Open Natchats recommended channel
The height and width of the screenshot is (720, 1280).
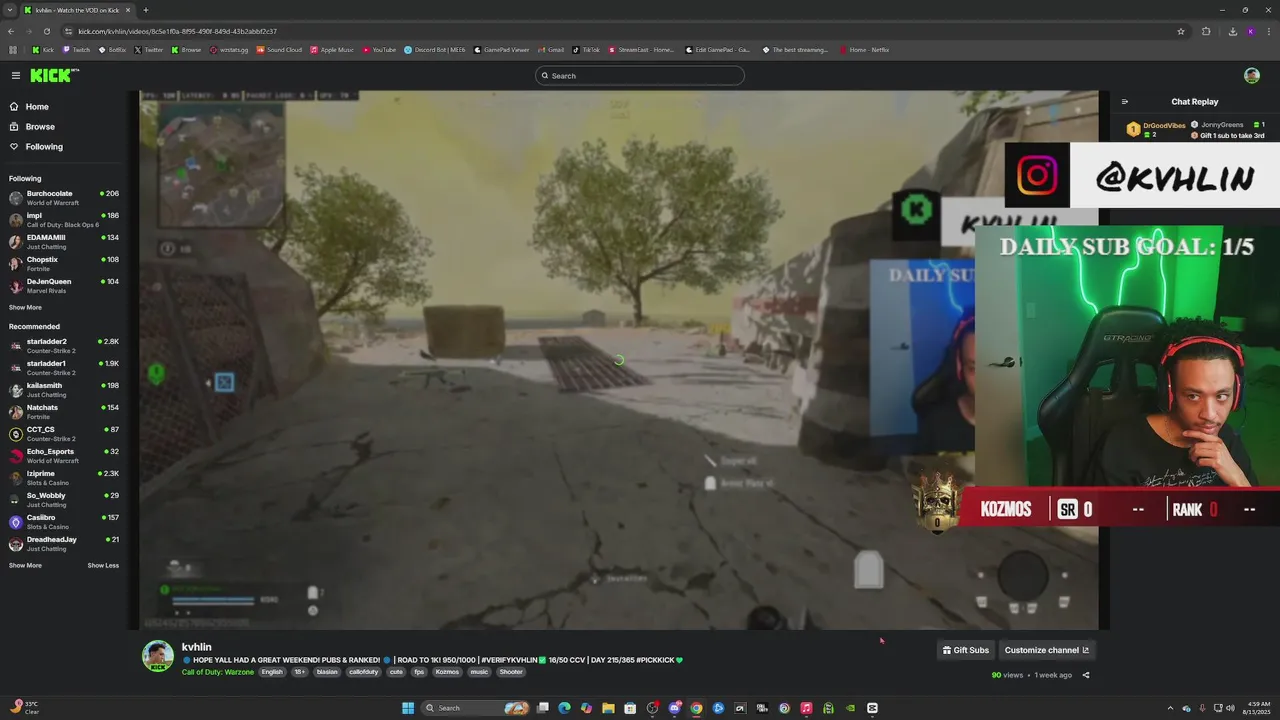pyautogui.click(x=64, y=412)
